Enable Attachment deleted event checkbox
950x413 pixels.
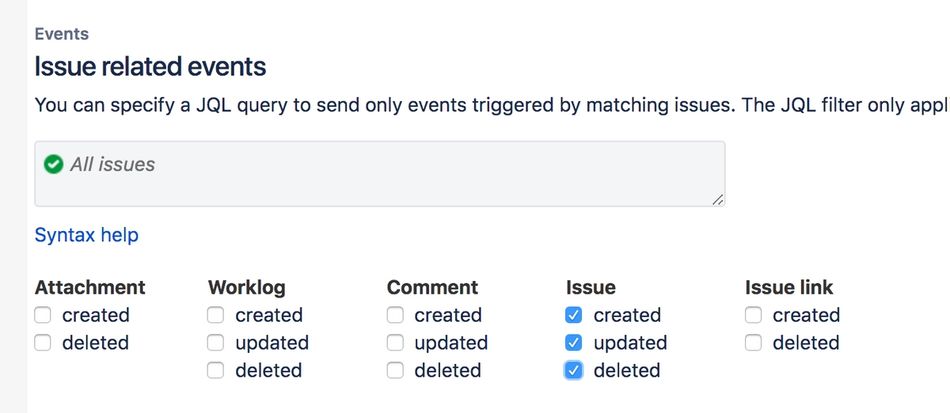(x=42, y=343)
